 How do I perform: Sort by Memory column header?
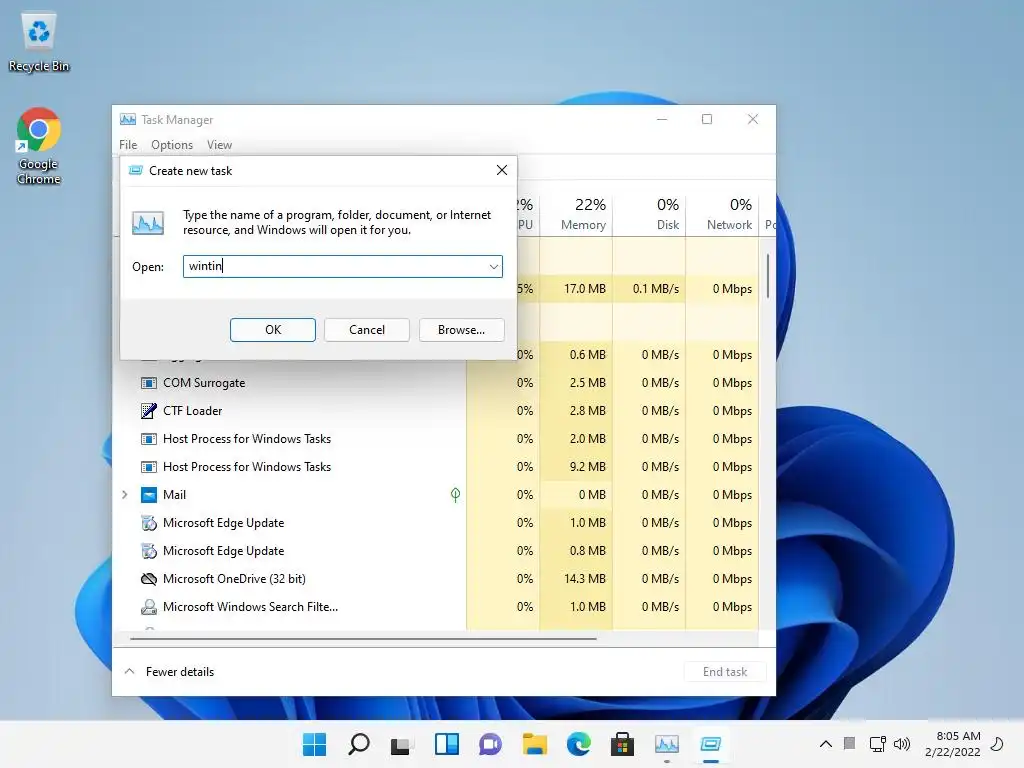click(x=577, y=214)
